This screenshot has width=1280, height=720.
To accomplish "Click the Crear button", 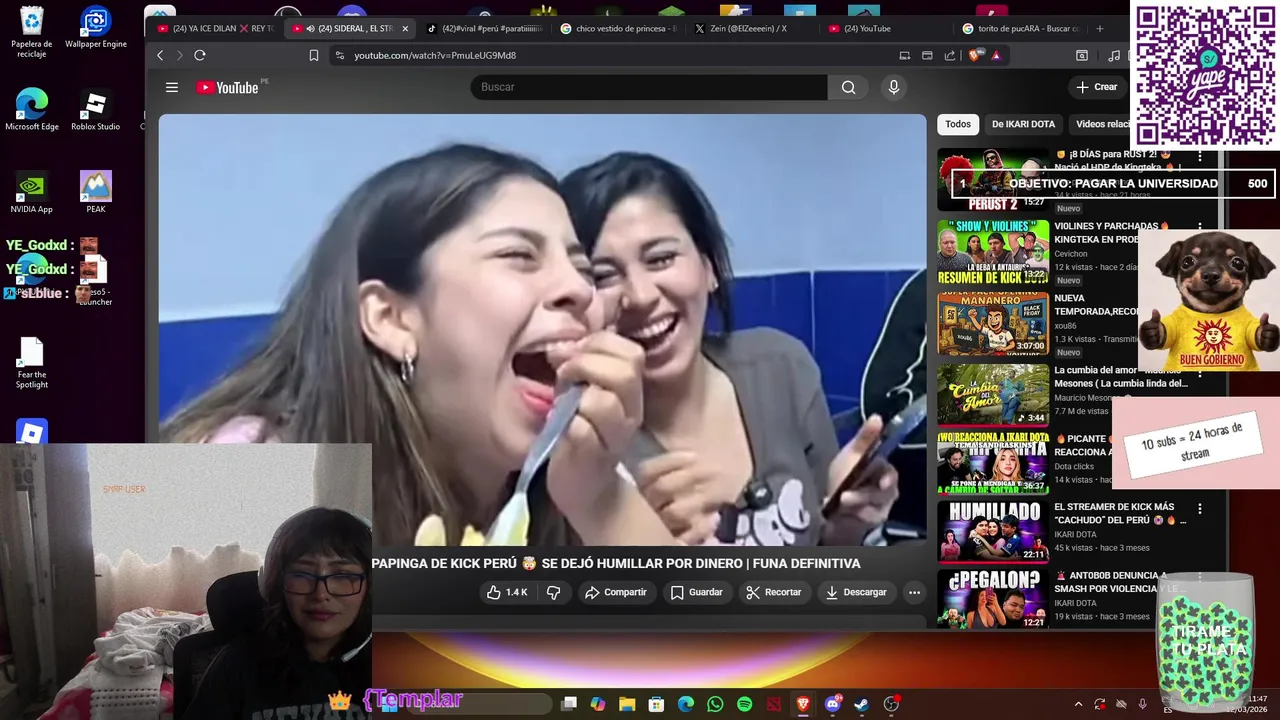I will click(x=1097, y=87).
